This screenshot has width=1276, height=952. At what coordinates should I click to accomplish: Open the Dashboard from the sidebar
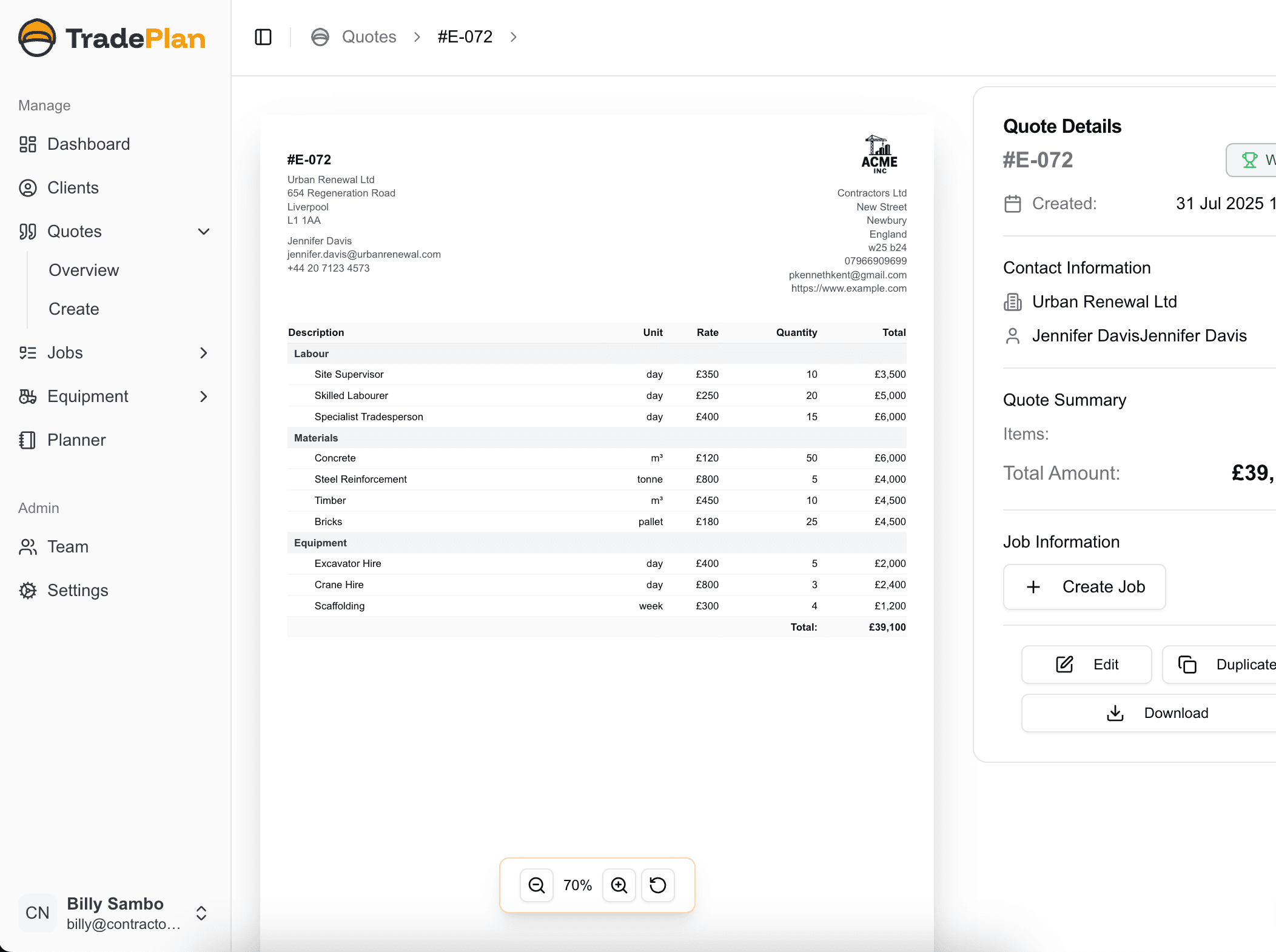pyautogui.click(x=89, y=144)
